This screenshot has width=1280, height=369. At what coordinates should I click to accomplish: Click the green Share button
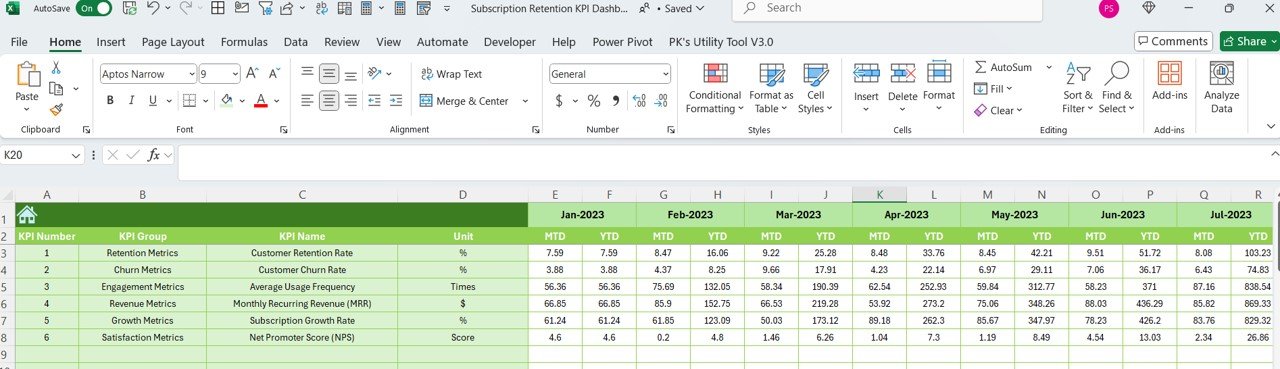[1249, 41]
